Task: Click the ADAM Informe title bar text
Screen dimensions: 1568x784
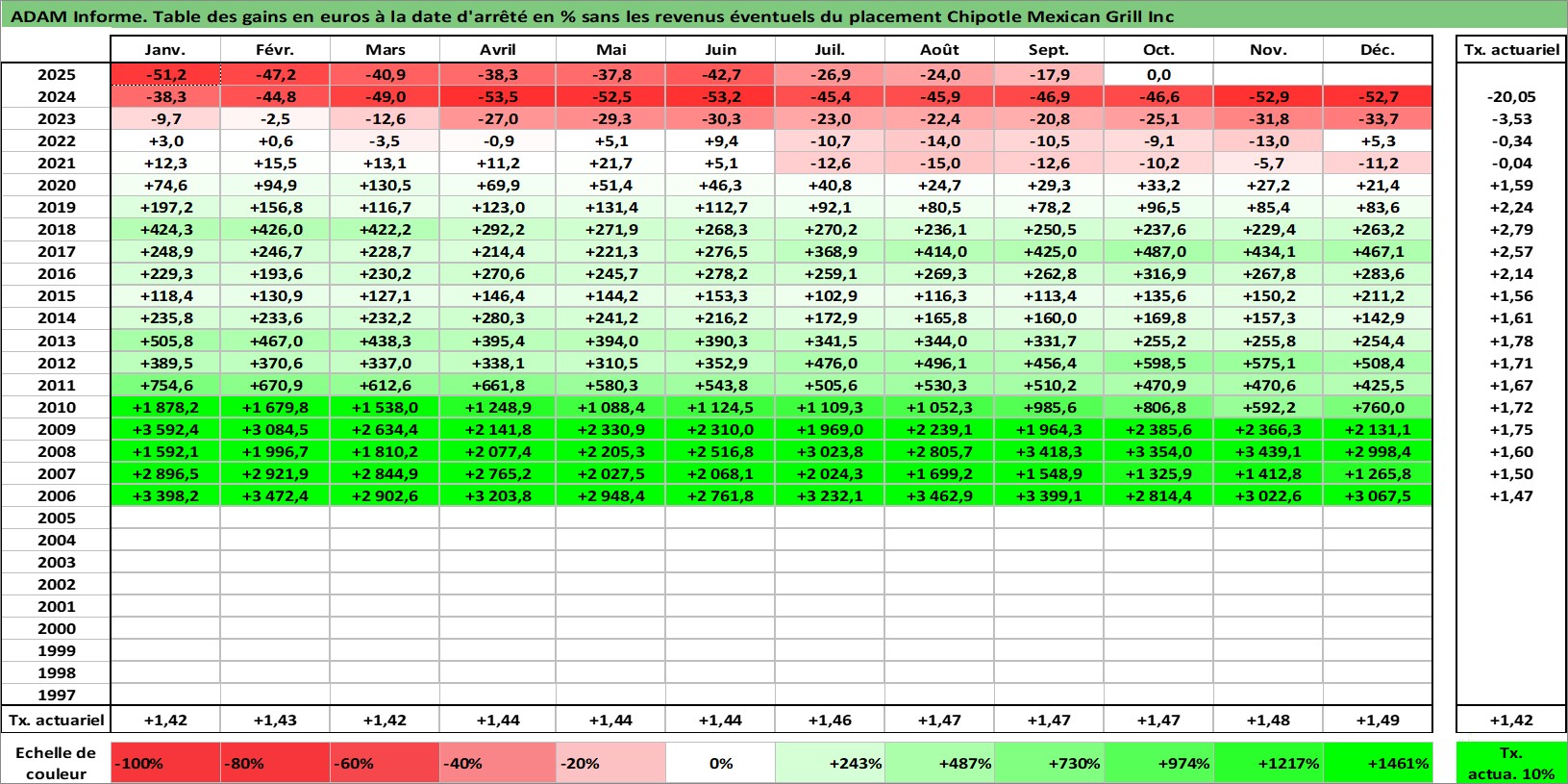Action: (591, 16)
